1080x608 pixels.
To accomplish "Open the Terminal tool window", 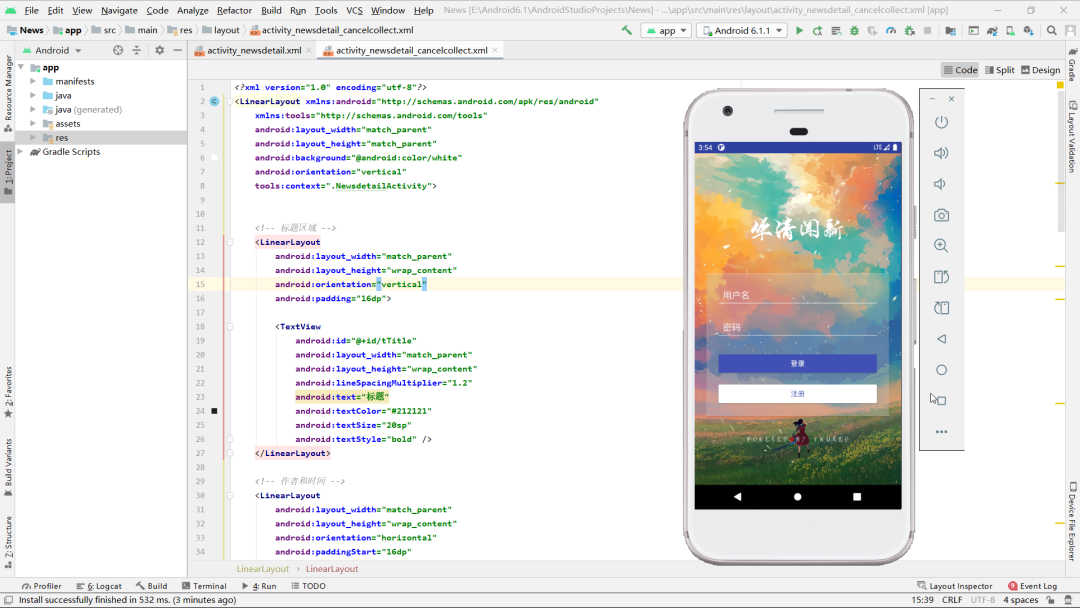I will click(x=205, y=586).
